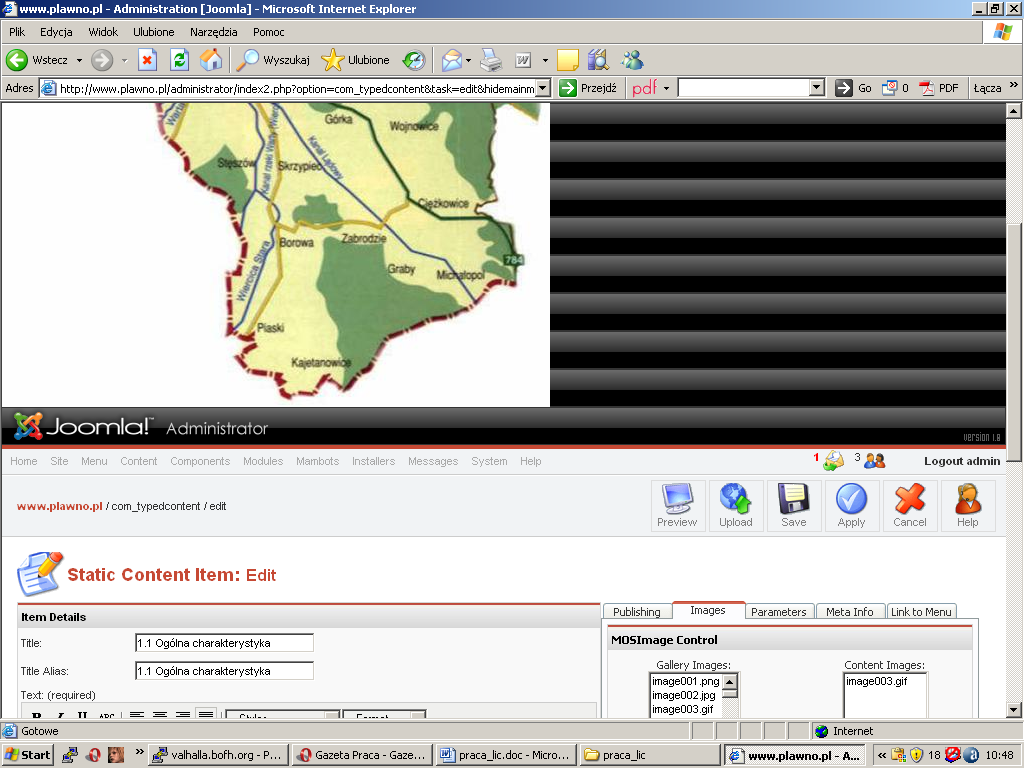
Task: Go to browser Home page icon
Action: click(211, 60)
